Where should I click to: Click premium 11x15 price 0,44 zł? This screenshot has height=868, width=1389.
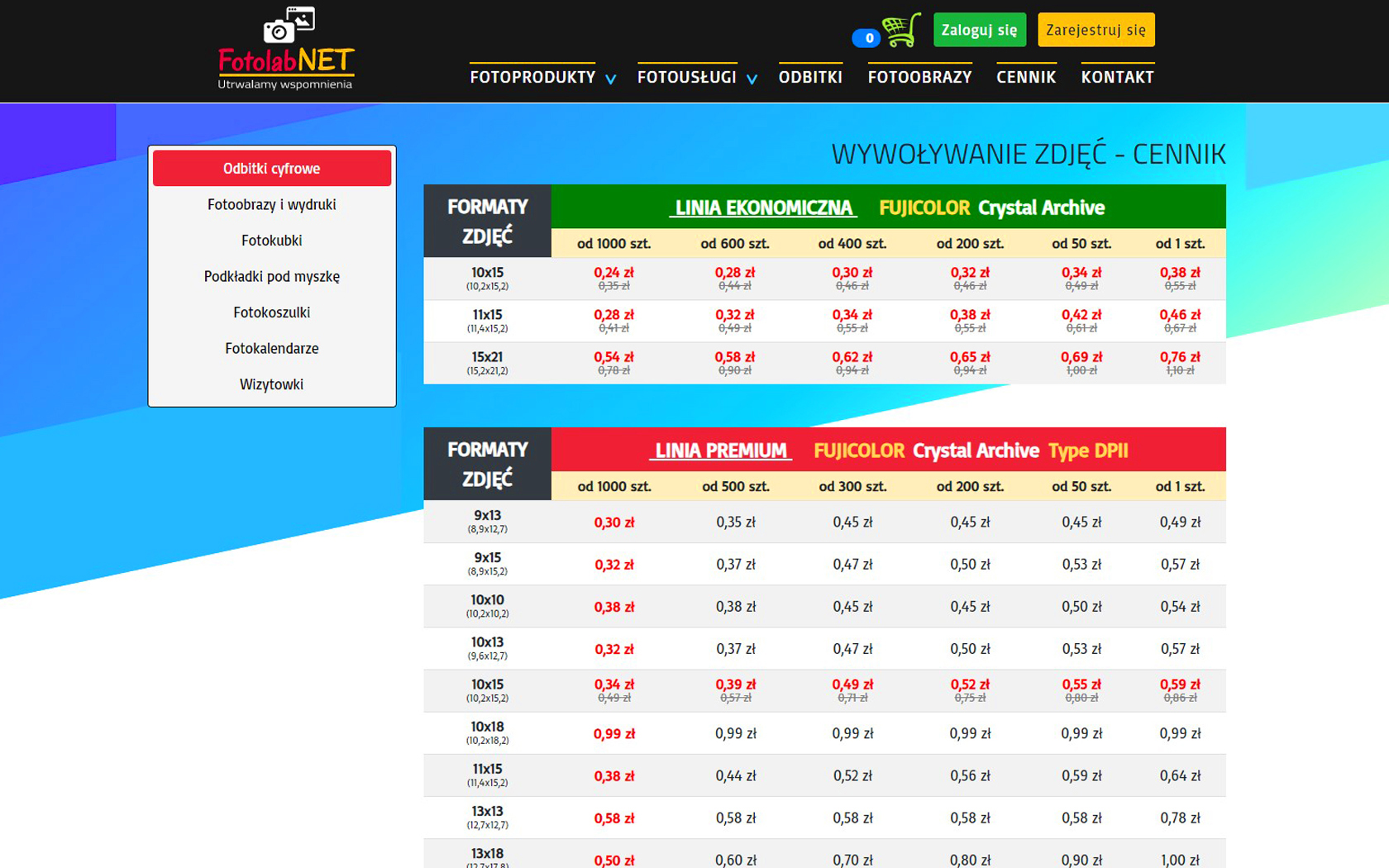(735, 776)
